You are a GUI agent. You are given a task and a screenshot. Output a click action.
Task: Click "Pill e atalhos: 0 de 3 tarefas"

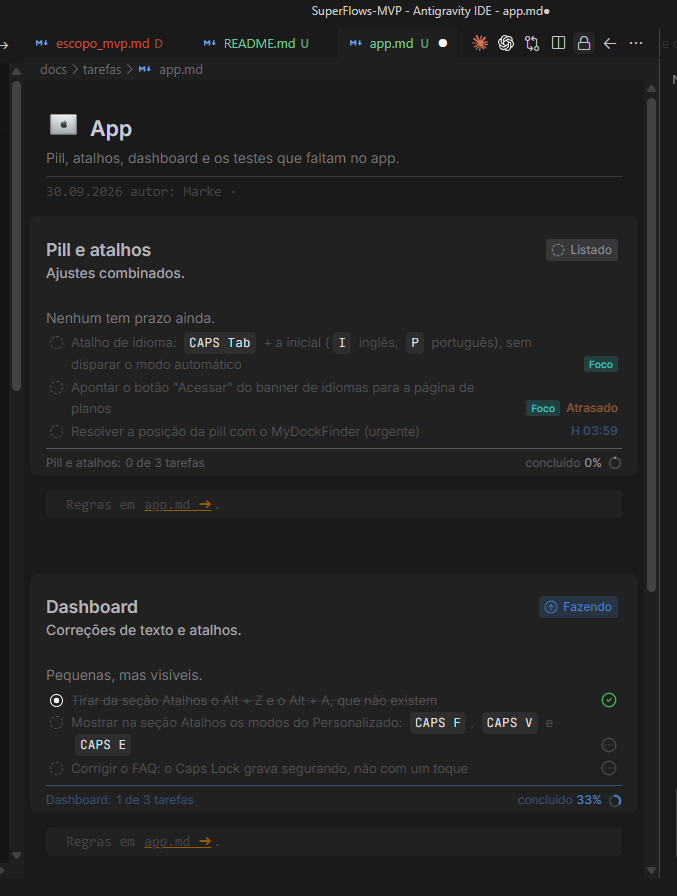tap(125, 463)
